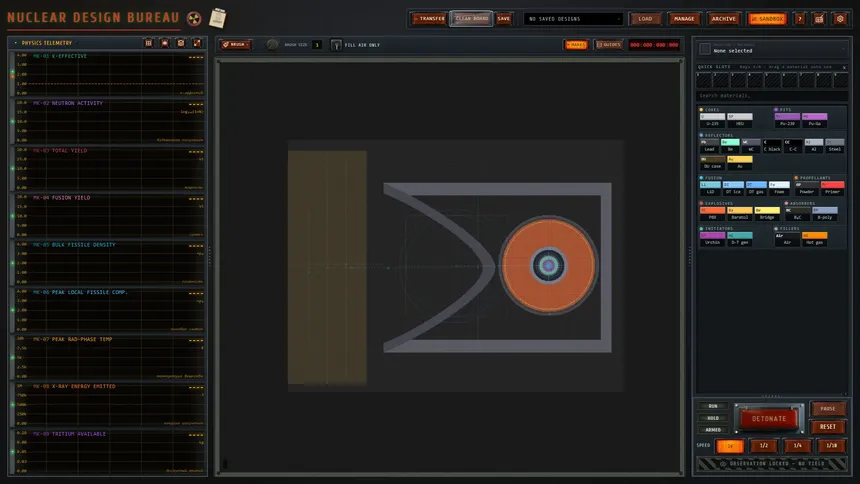The width and height of the screenshot is (860, 484).
Task: Click the radiation trefoil logo icon
Action: [x=194, y=19]
